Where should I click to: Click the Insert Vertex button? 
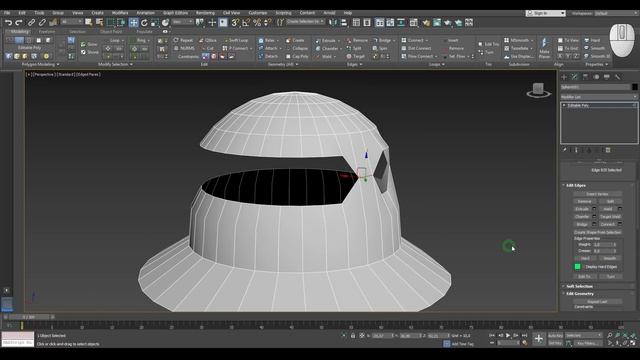pos(597,194)
